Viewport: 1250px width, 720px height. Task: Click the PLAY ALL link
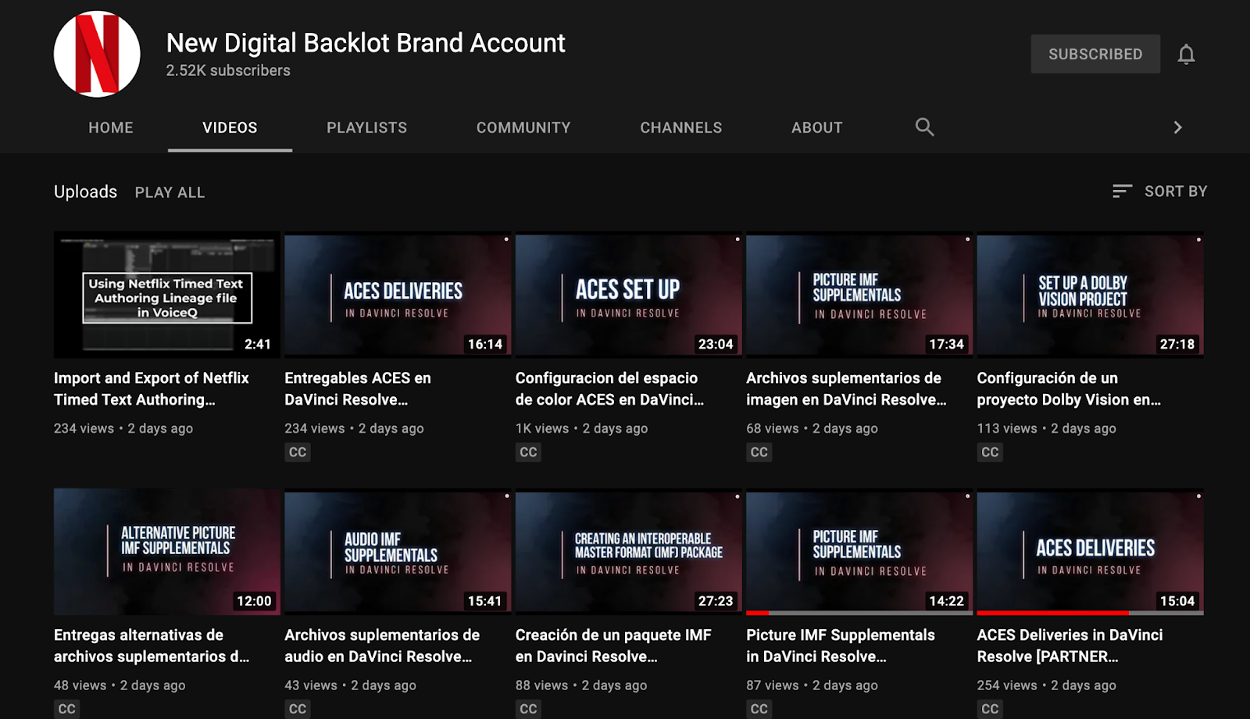pos(170,192)
